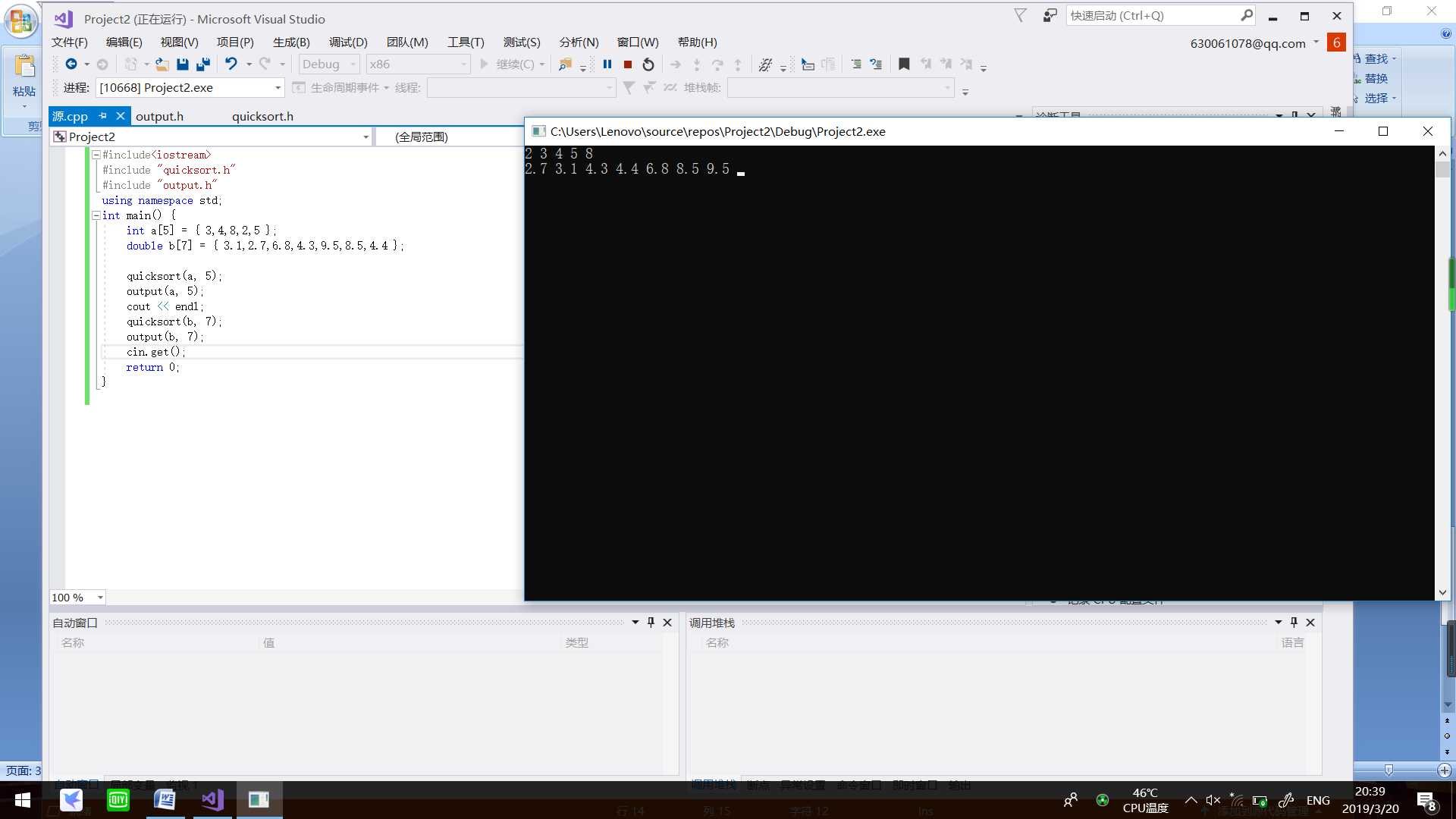Viewport: 1456px width, 819px height.
Task: Pin the 调用堆栈 panel
Action: pyautogui.click(x=1294, y=623)
